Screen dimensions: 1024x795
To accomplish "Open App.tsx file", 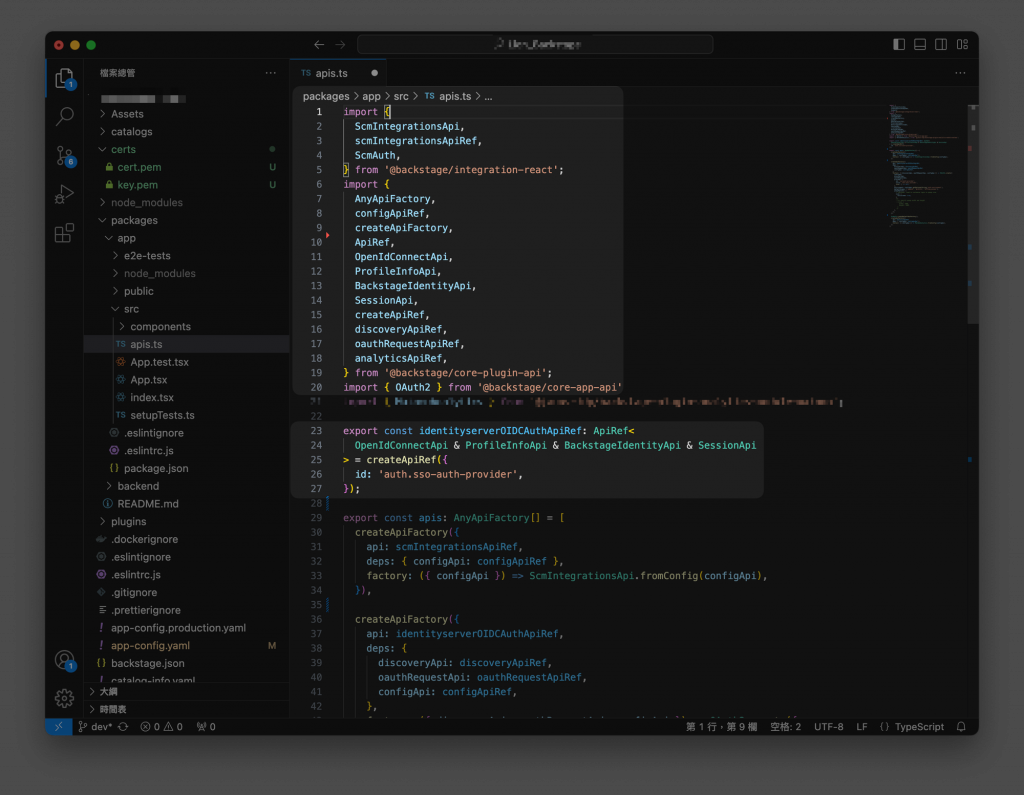I will [187, 380].
